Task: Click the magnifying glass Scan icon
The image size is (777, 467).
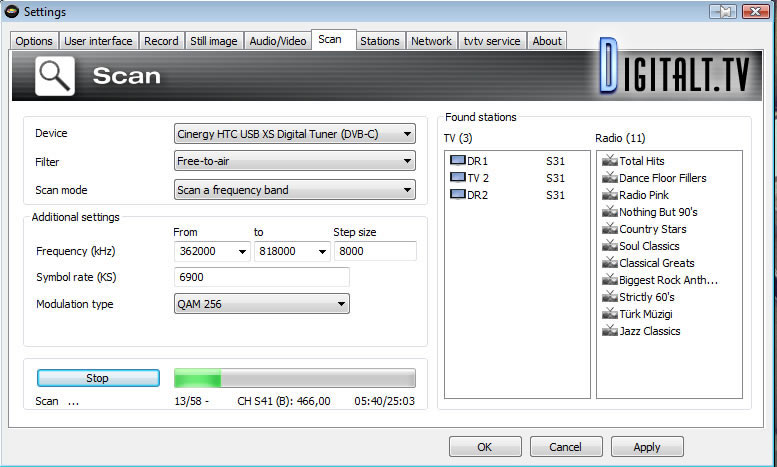Action: point(55,76)
